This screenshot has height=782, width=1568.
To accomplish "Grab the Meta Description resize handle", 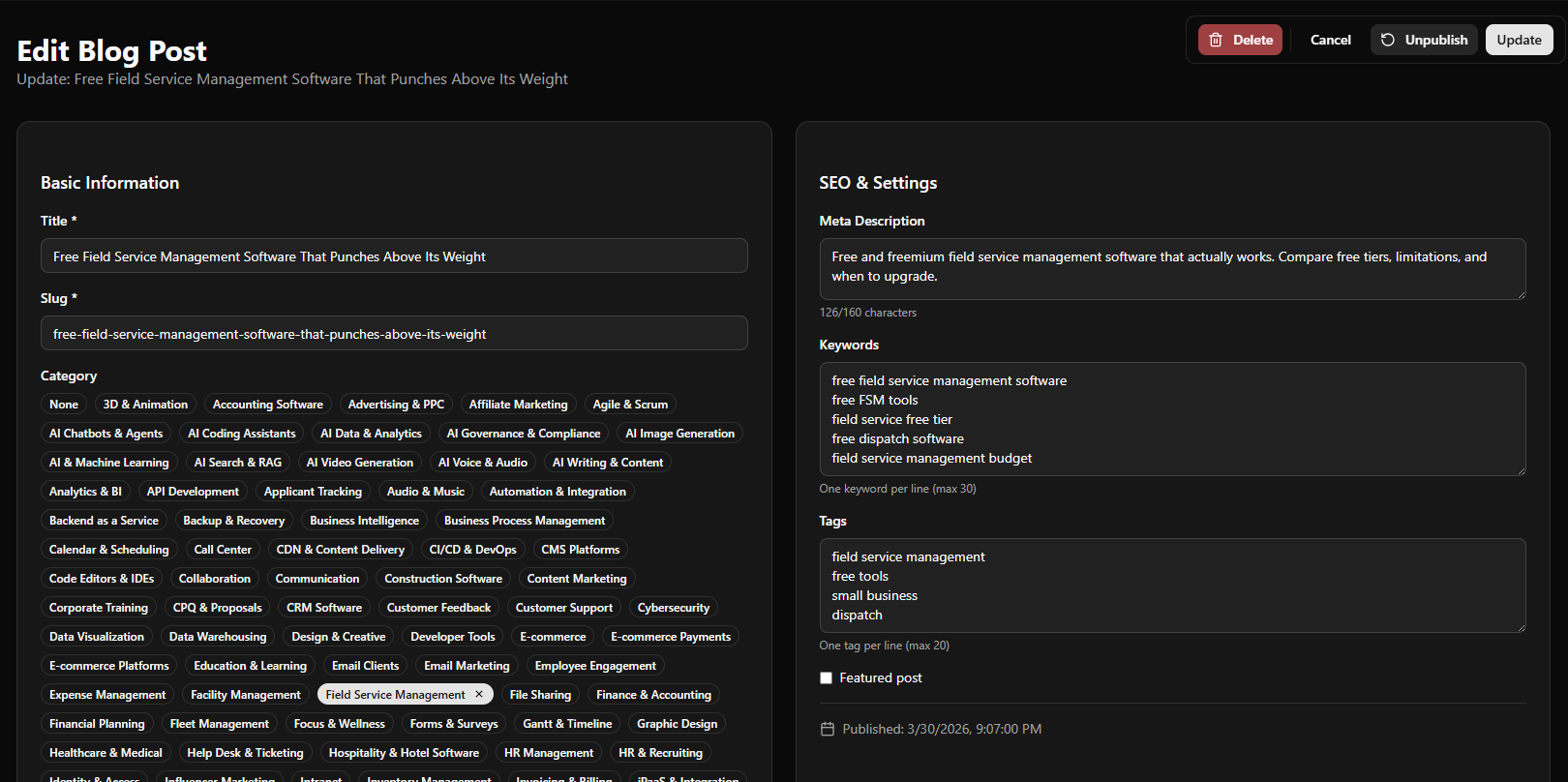I will (1521, 294).
